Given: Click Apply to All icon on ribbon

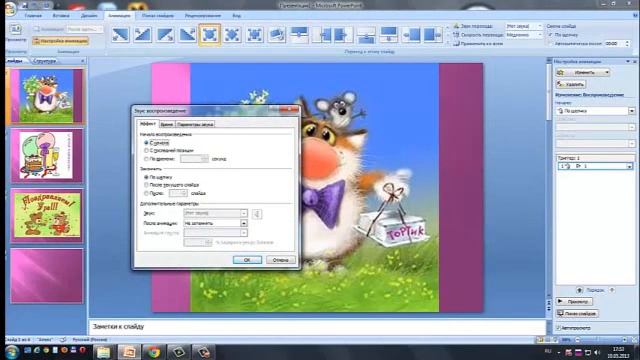Looking at the screenshot, I should (x=457, y=43).
